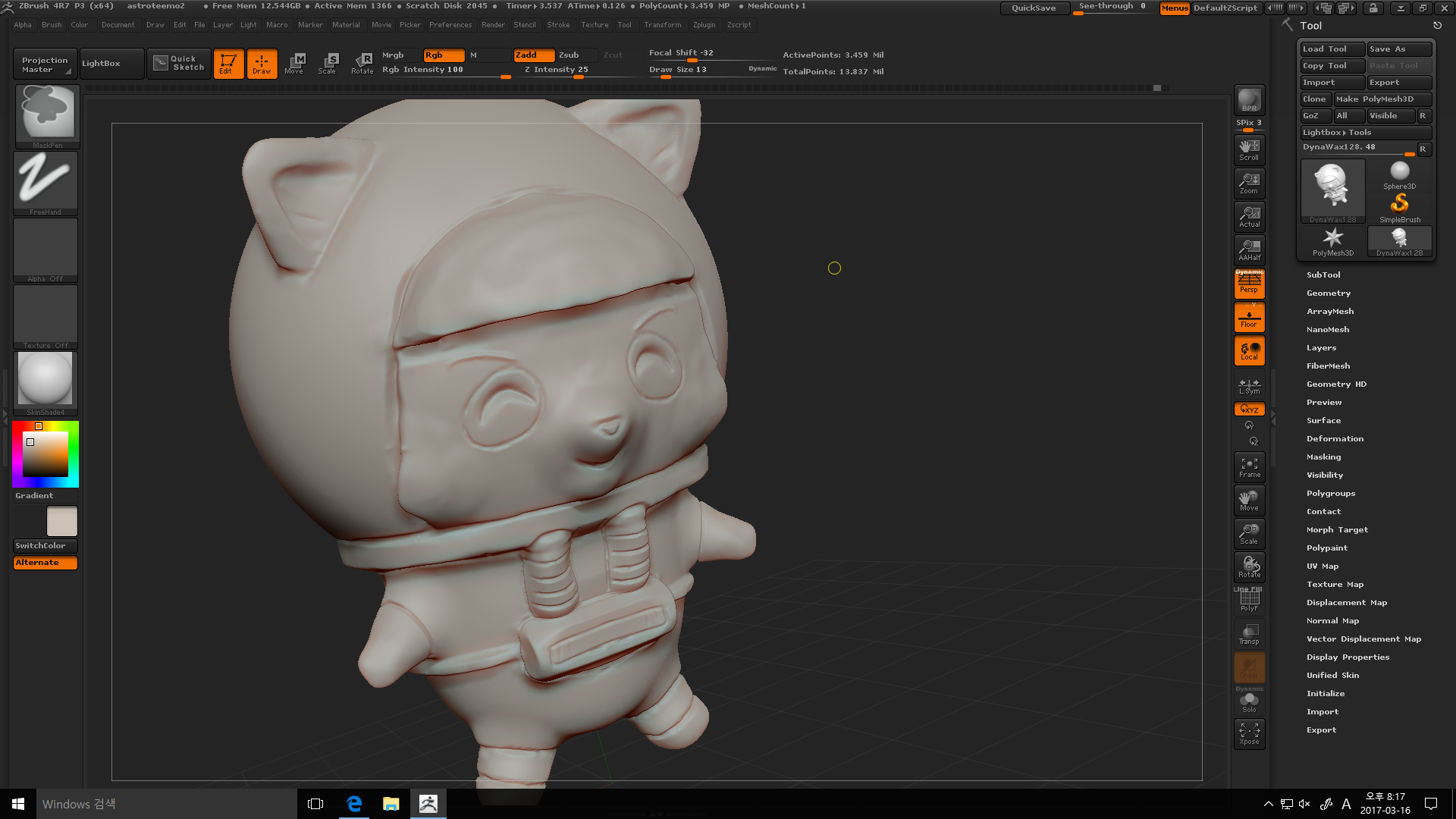Viewport: 1456px width, 819px height.
Task: Open LightBox browser
Action: [x=111, y=64]
